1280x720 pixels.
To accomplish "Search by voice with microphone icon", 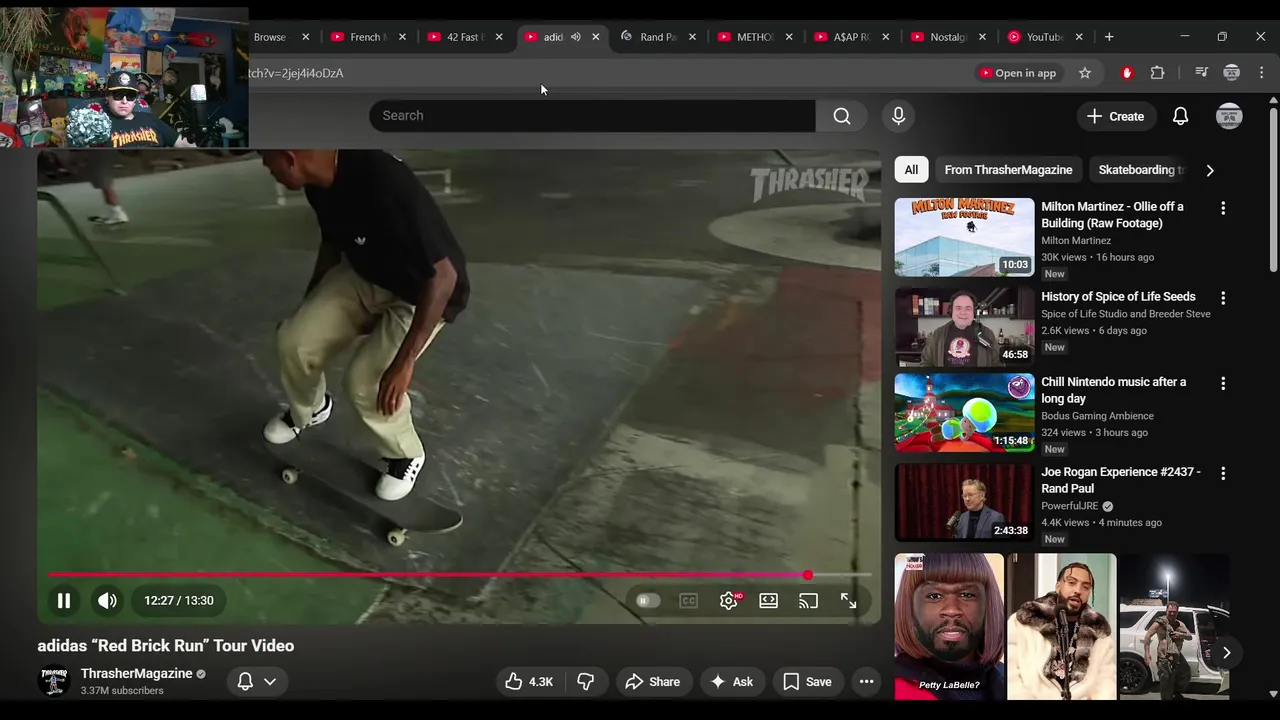I will click(898, 116).
